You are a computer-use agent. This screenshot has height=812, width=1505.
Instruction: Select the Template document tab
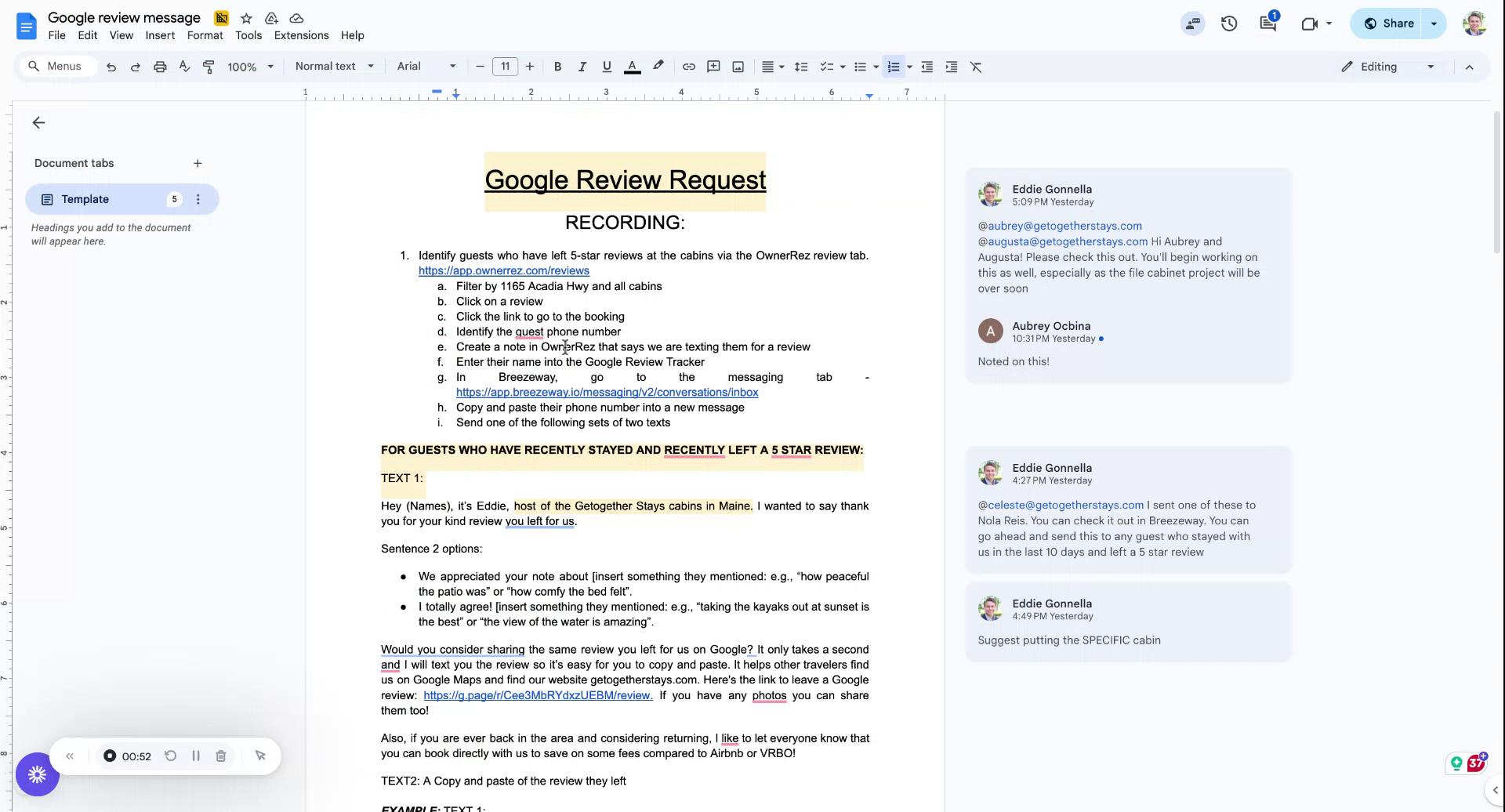(85, 199)
